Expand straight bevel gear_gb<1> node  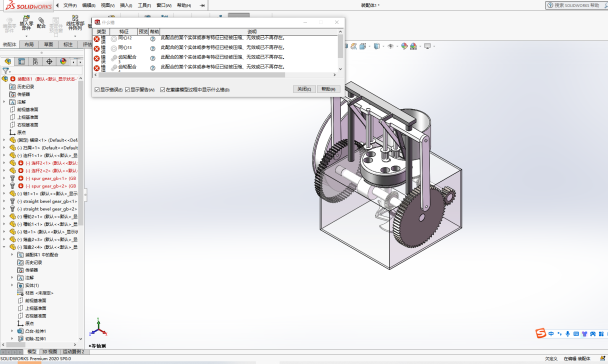tap(4, 201)
